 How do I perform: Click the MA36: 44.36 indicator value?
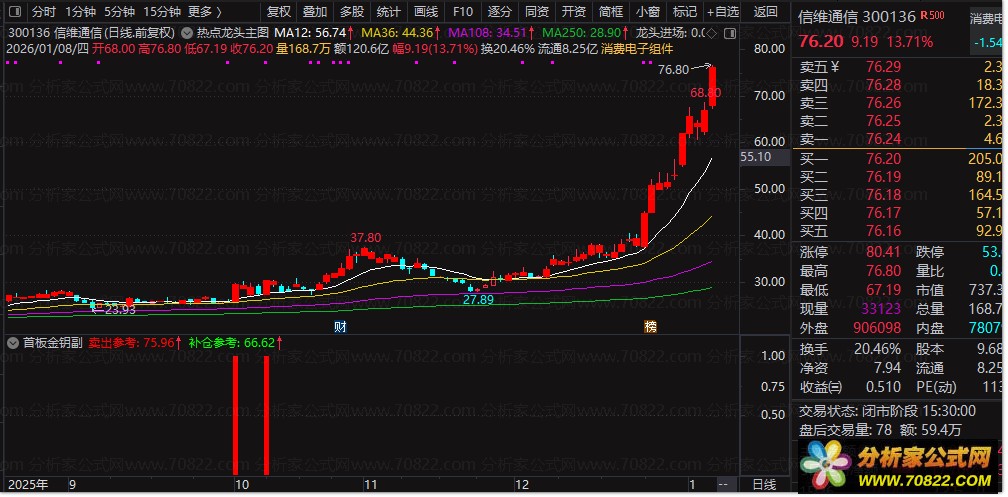[x=401, y=32]
